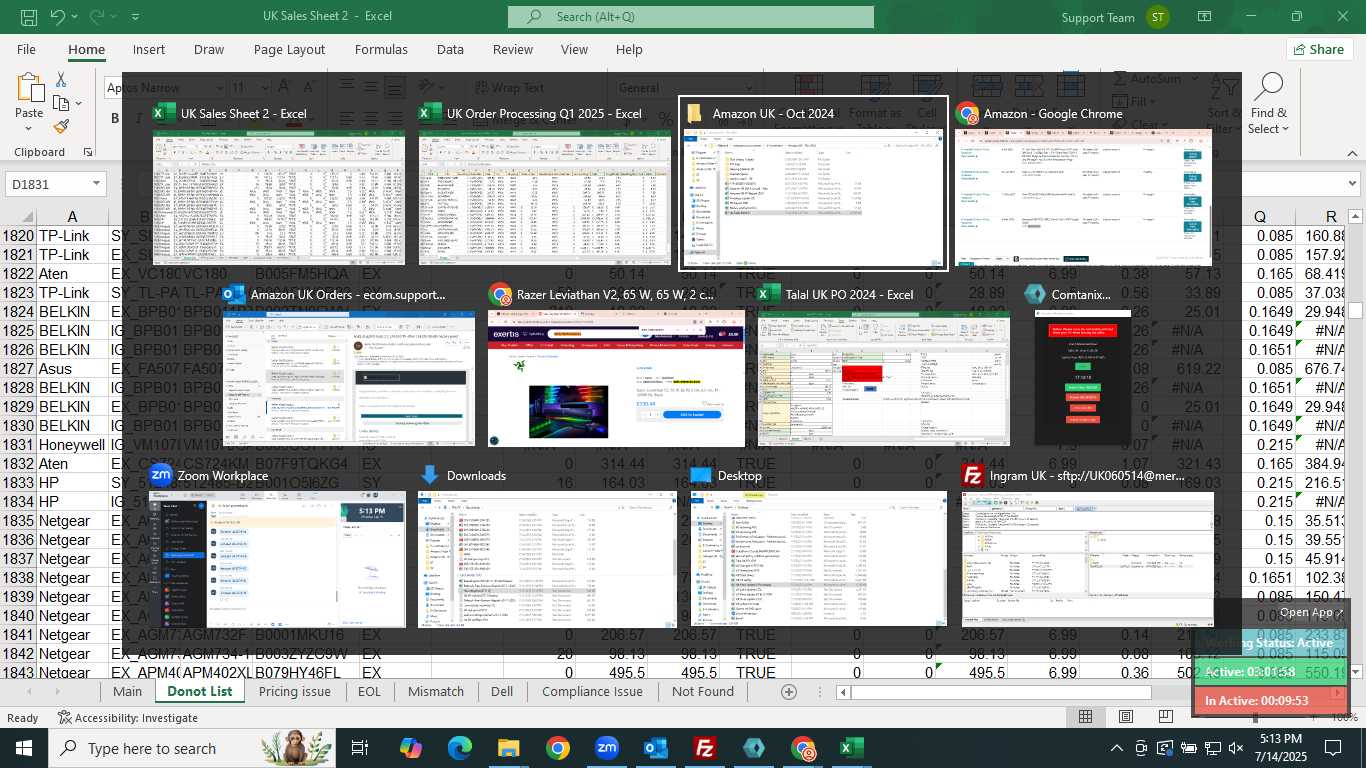This screenshot has width=1366, height=768.
Task: Click Accessibility: Investigate in status bar
Action: [x=127, y=717]
